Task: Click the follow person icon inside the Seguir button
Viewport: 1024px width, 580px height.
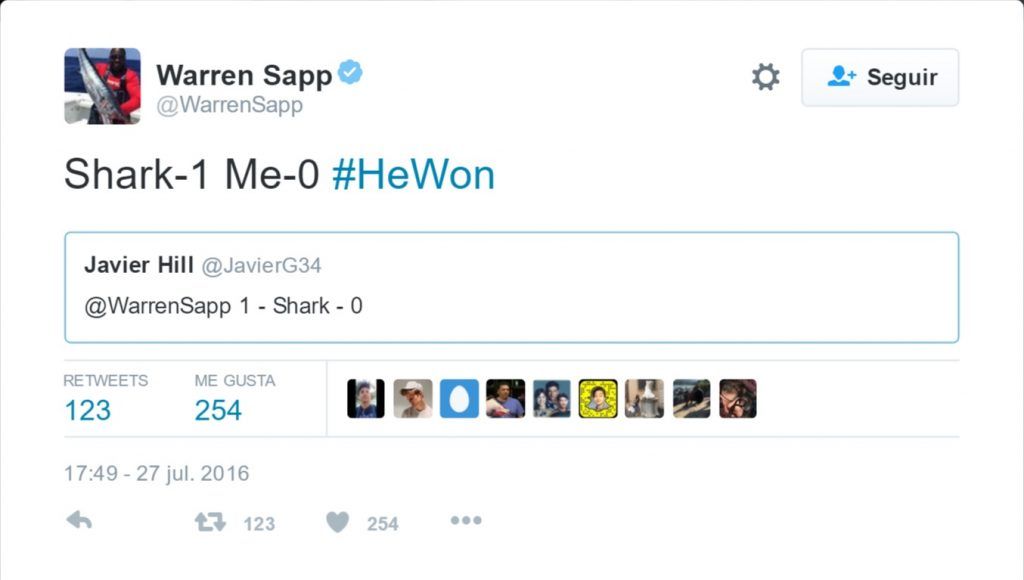Action: 839,77
